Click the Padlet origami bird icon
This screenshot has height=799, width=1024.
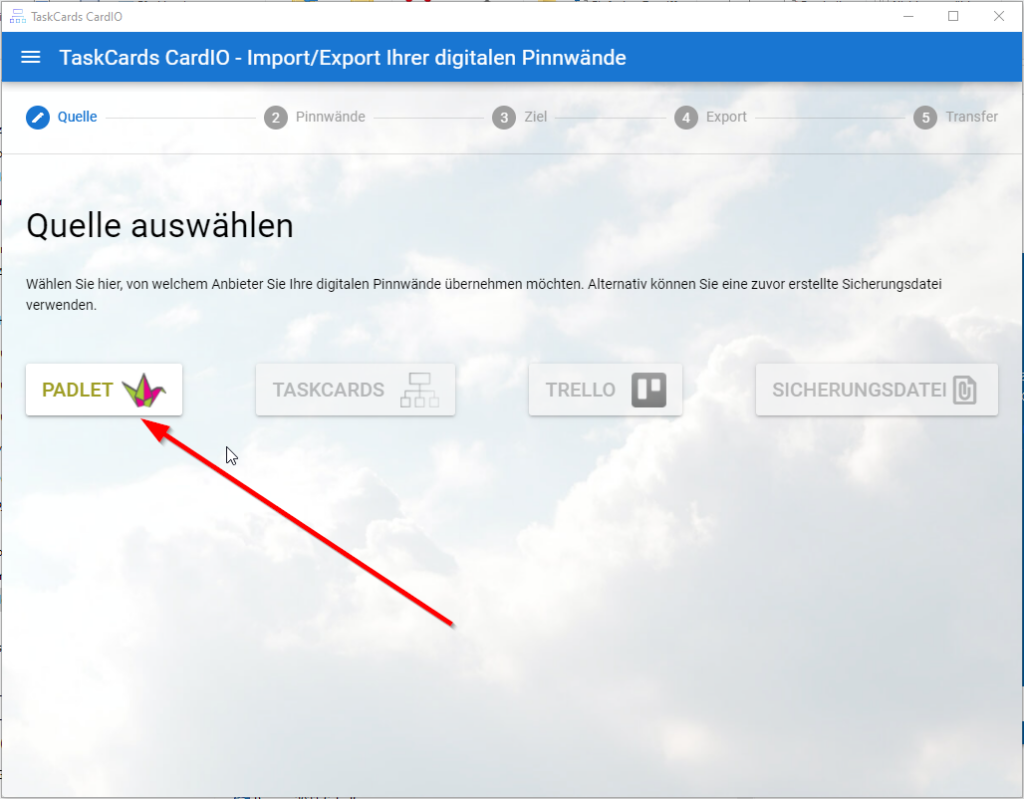click(144, 390)
